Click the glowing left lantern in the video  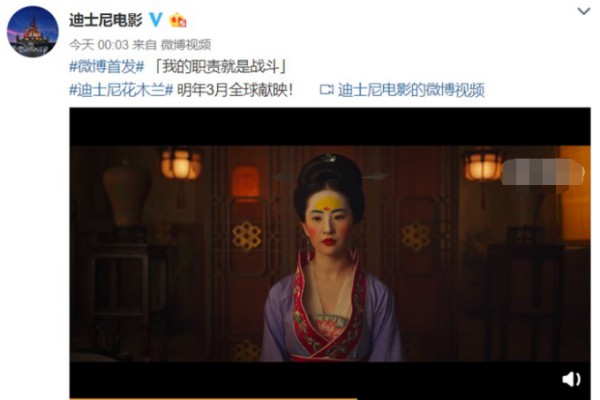(181, 165)
